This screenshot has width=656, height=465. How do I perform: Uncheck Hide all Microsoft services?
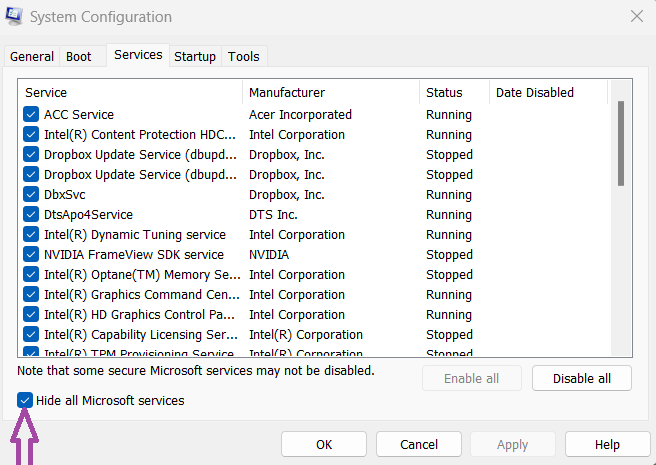pos(25,401)
